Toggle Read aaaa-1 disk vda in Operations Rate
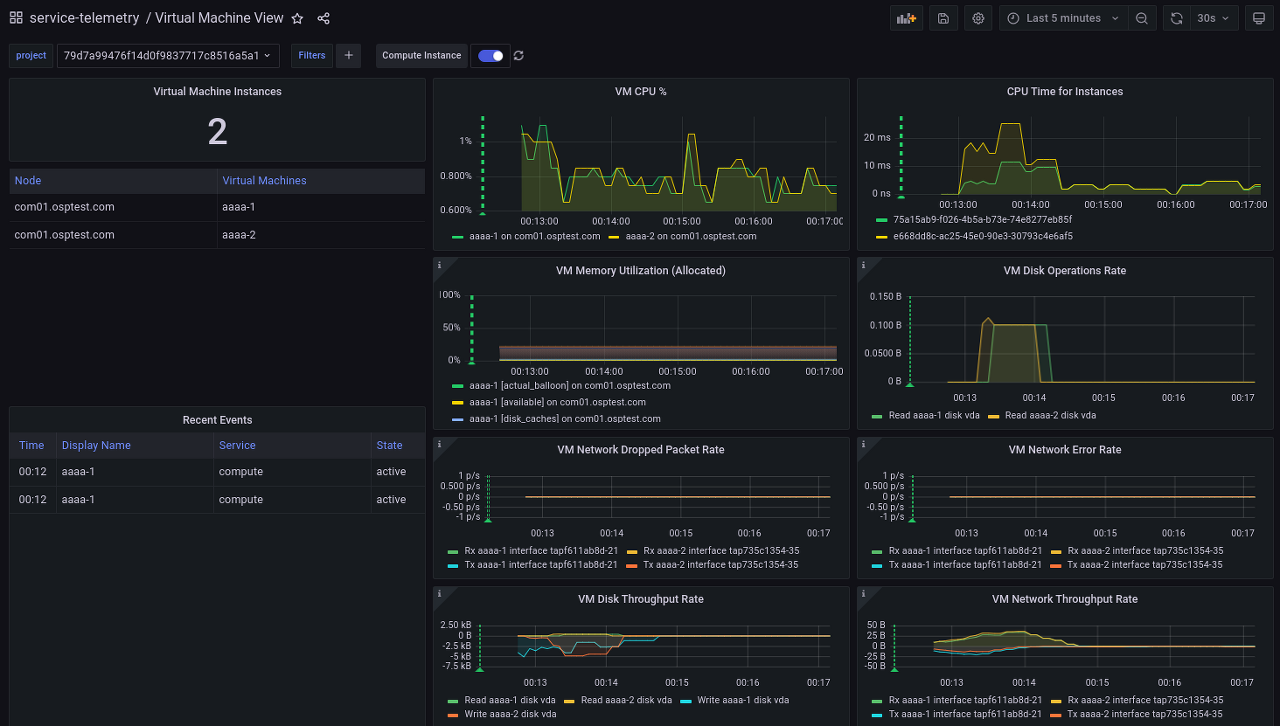Image resolution: width=1280 pixels, height=726 pixels. tap(934, 415)
